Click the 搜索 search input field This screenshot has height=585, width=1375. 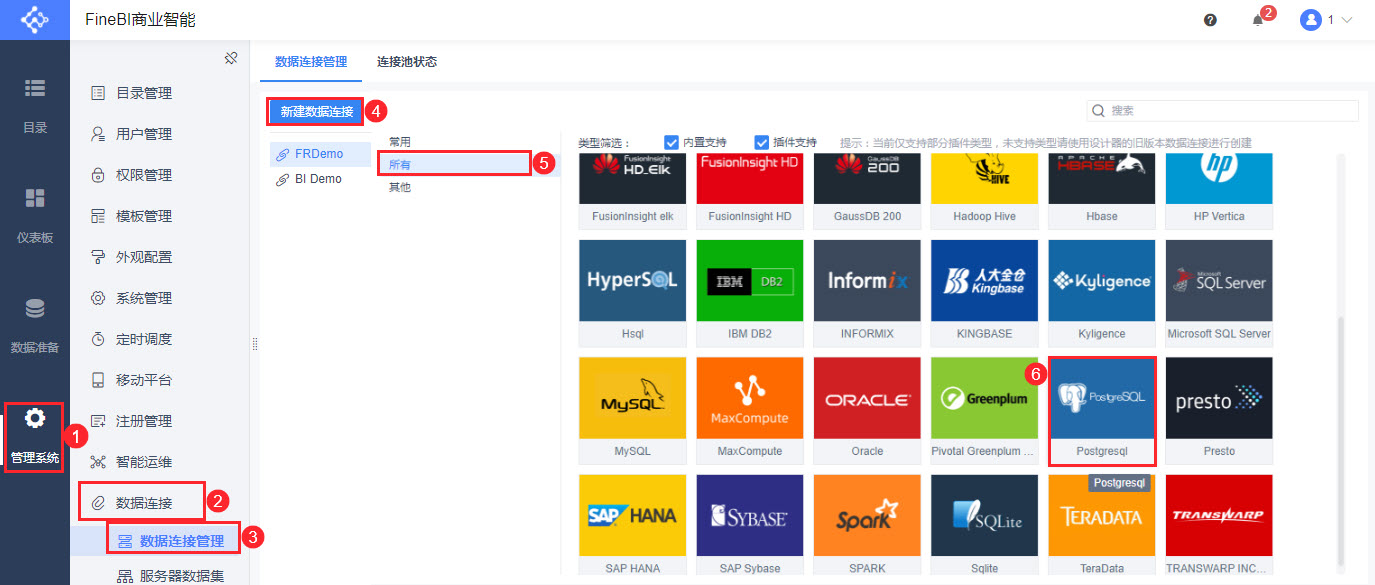[1223, 111]
